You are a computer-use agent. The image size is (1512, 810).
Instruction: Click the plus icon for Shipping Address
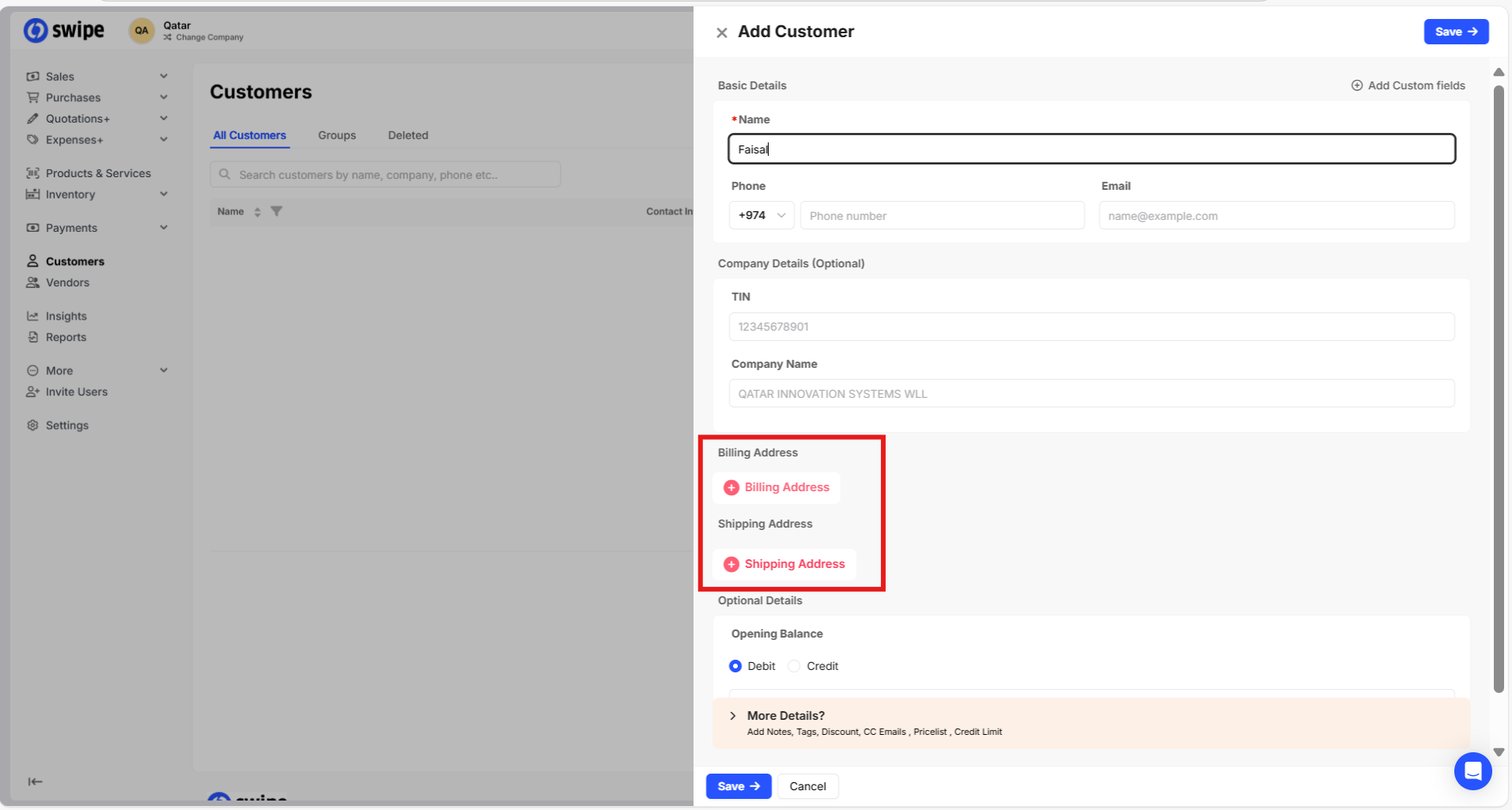click(731, 564)
